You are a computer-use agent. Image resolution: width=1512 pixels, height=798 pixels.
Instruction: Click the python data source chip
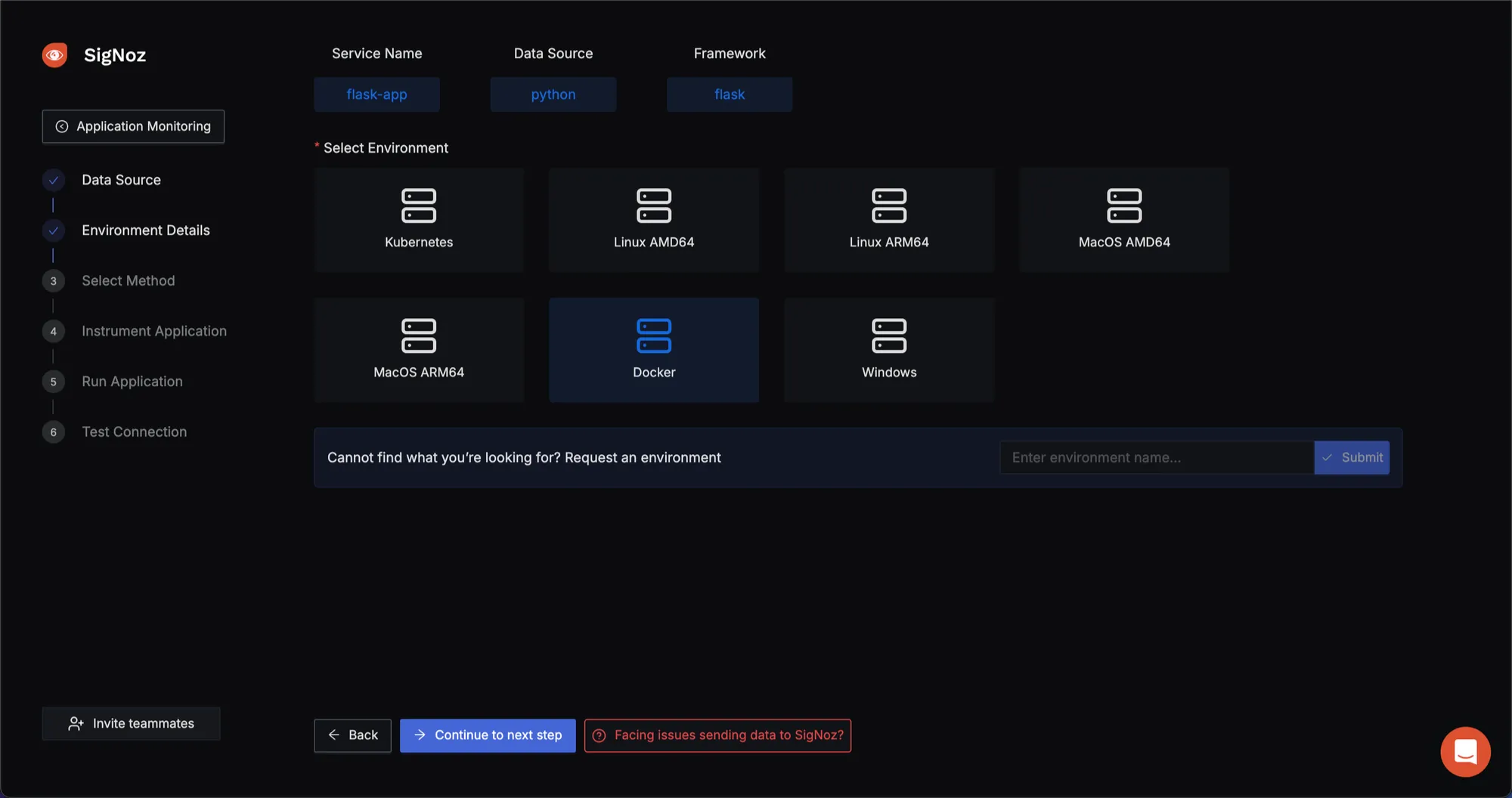[x=553, y=94]
